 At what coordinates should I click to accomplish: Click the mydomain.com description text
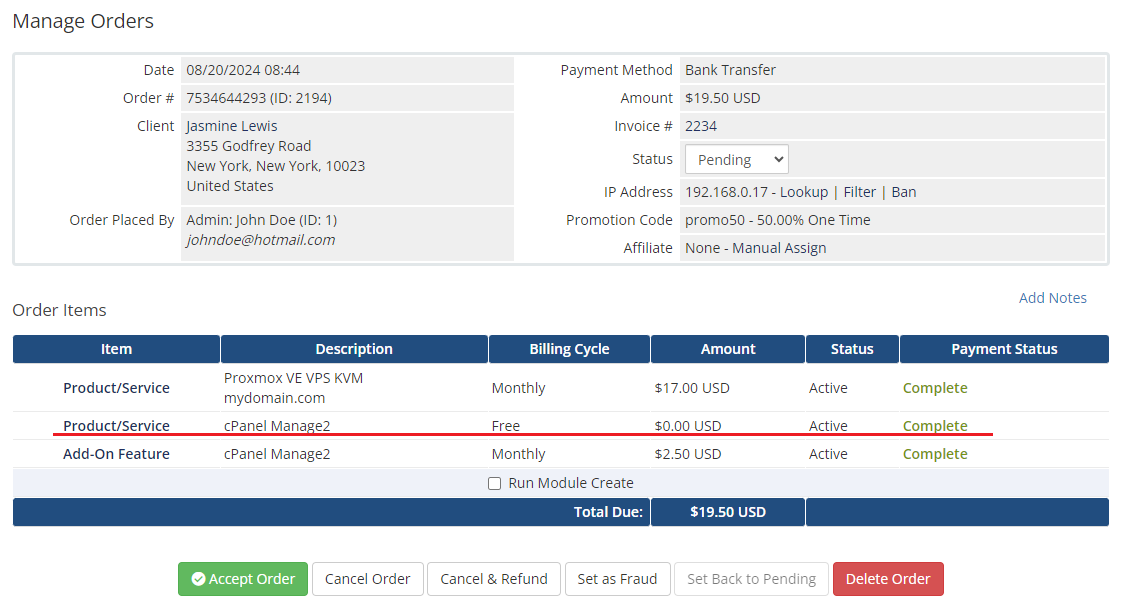(x=275, y=398)
